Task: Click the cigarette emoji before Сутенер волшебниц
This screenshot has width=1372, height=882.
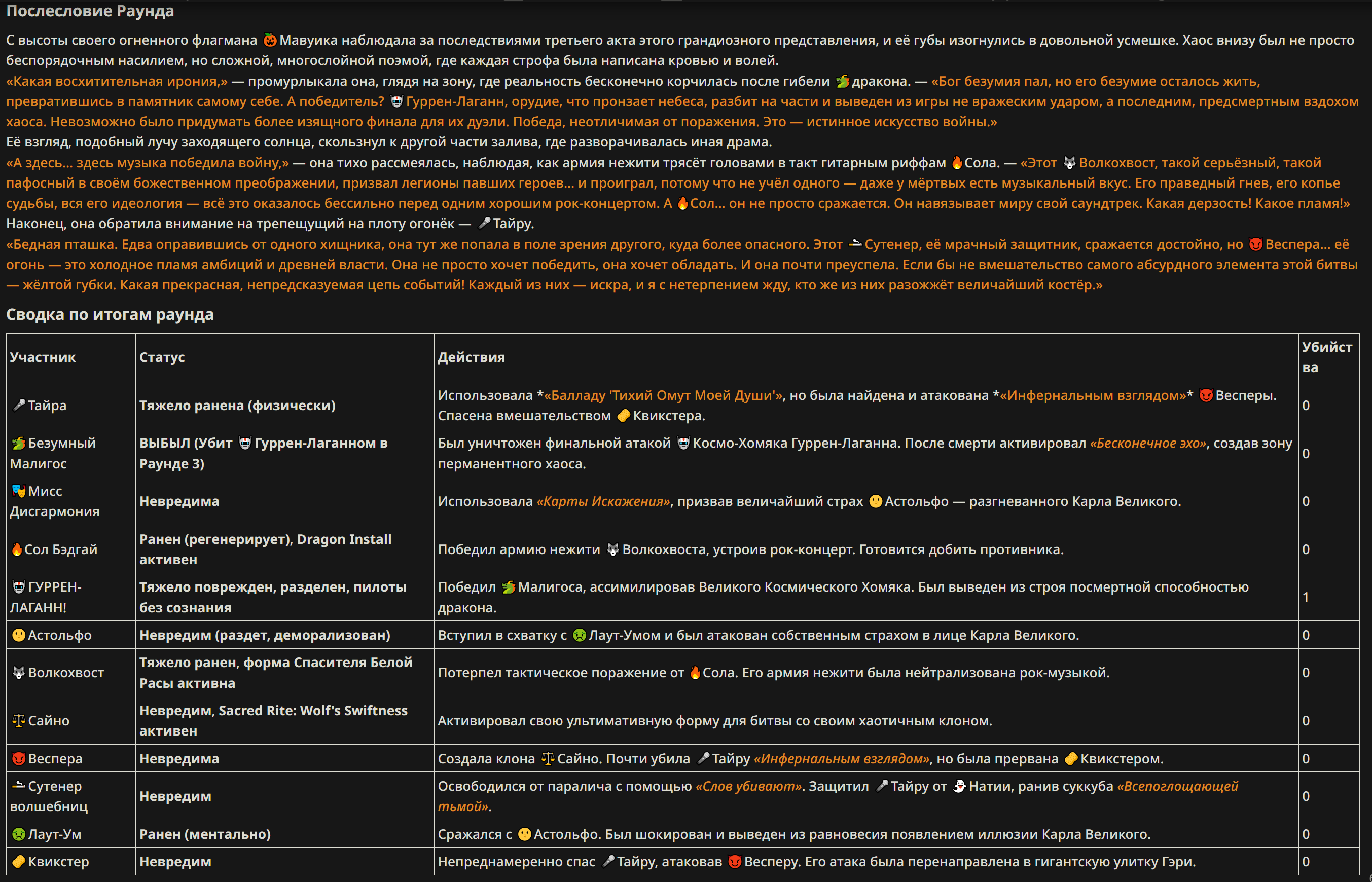Action: pos(19,786)
